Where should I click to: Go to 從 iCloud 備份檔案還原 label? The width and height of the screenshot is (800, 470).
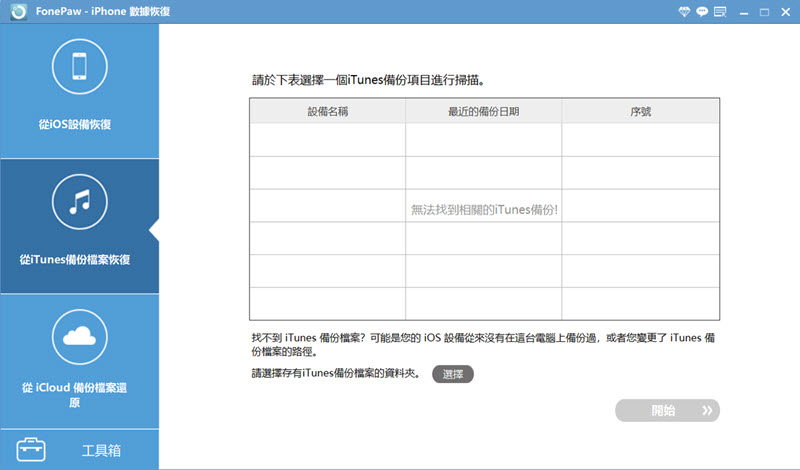[79, 393]
